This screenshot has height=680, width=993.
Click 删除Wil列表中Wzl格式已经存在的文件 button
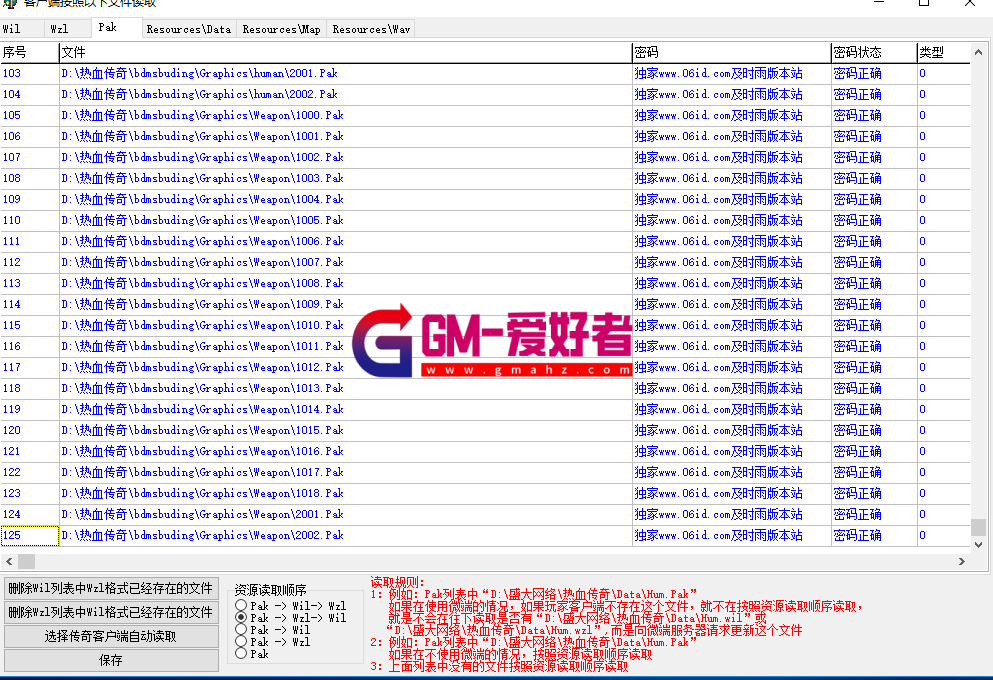click(x=111, y=588)
